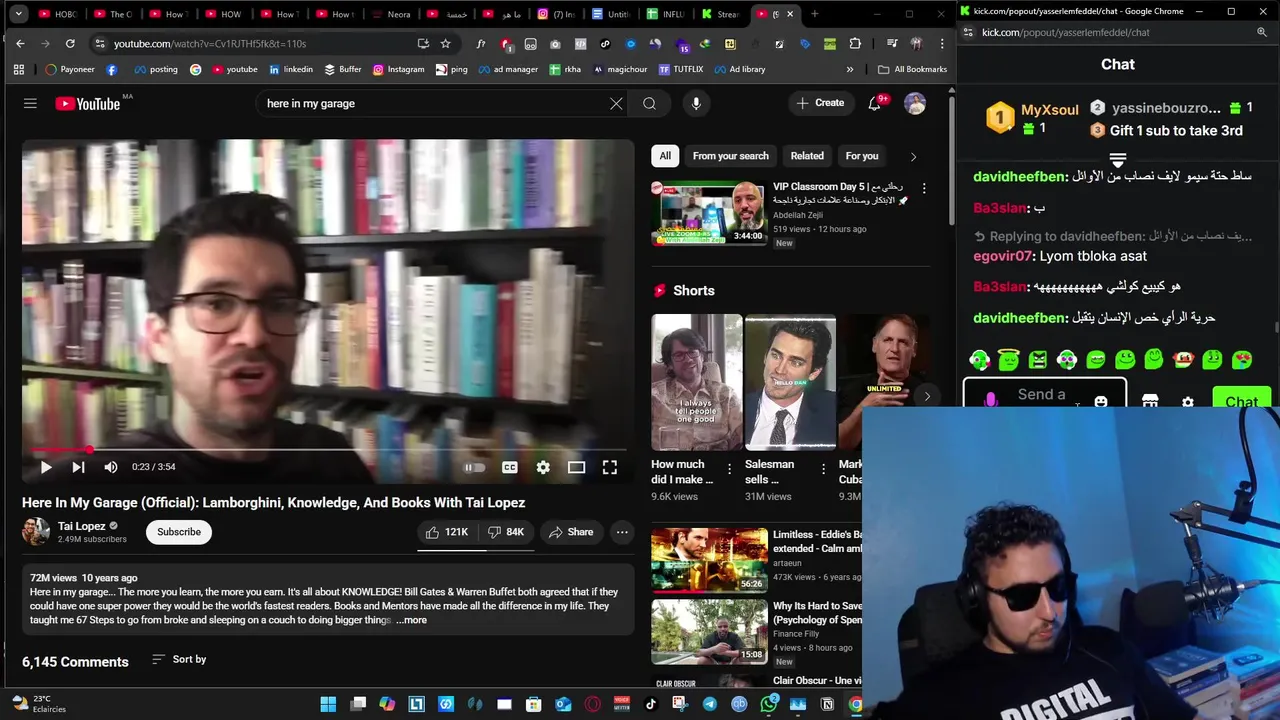Image resolution: width=1280 pixels, height=720 pixels.
Task: Open WhatsApp from the Windows taskbar
Action: [768, 704]
